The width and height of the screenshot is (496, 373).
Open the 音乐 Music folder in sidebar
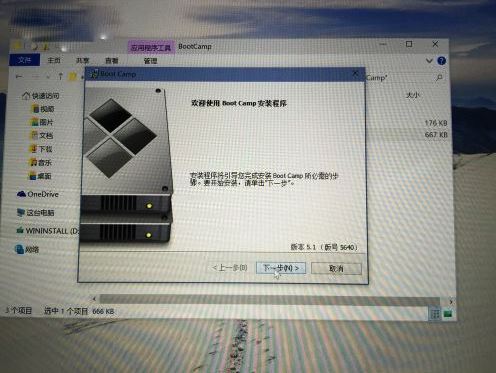[x=41, y=163]
